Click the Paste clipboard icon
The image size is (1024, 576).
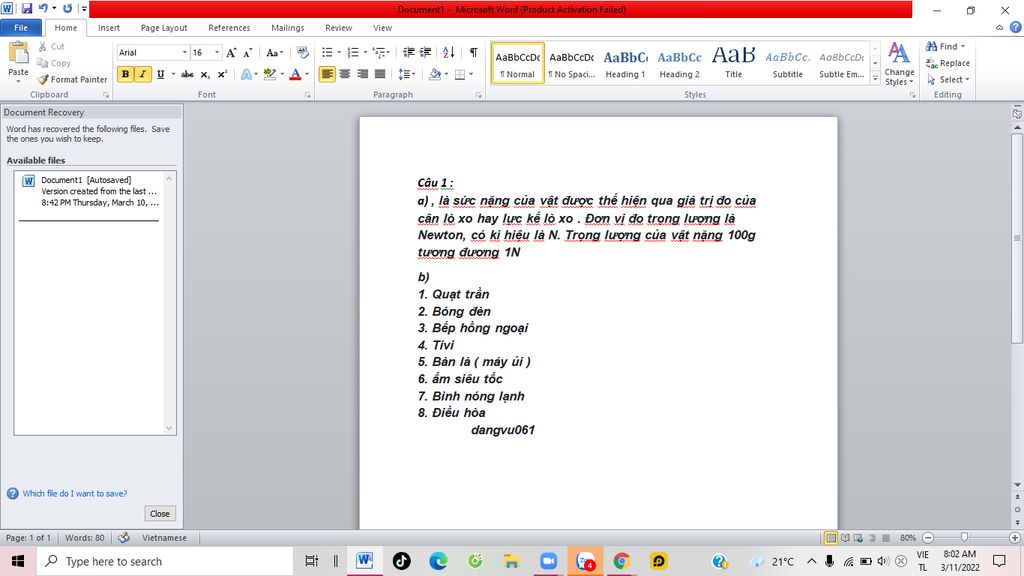18,54
